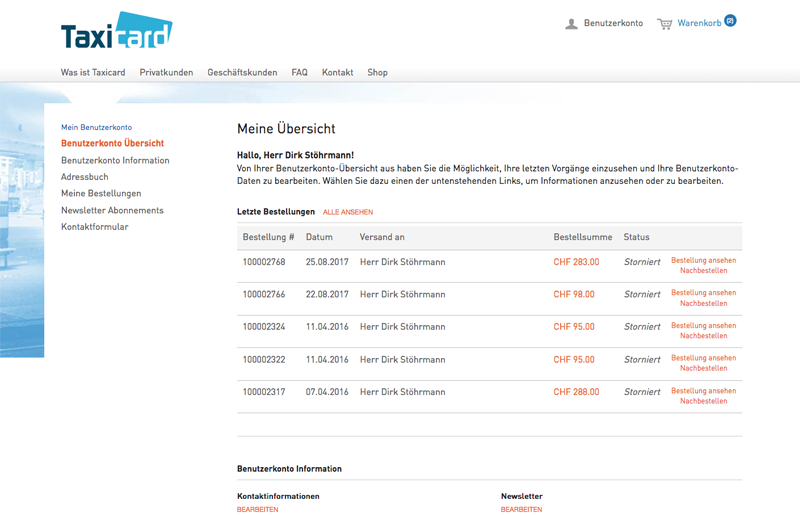800x516 pixels.
Task: Open the Warenkorb link
Action: click(699, 23)
